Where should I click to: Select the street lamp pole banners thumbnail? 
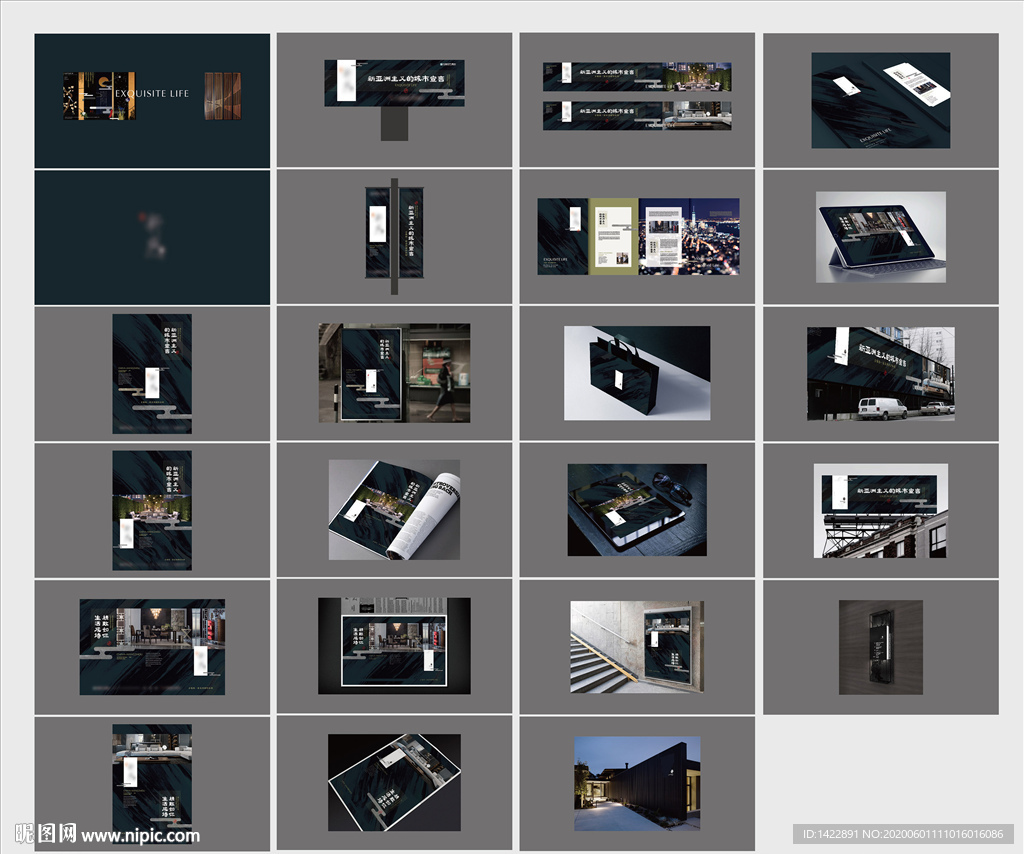(x=394, y=237)
